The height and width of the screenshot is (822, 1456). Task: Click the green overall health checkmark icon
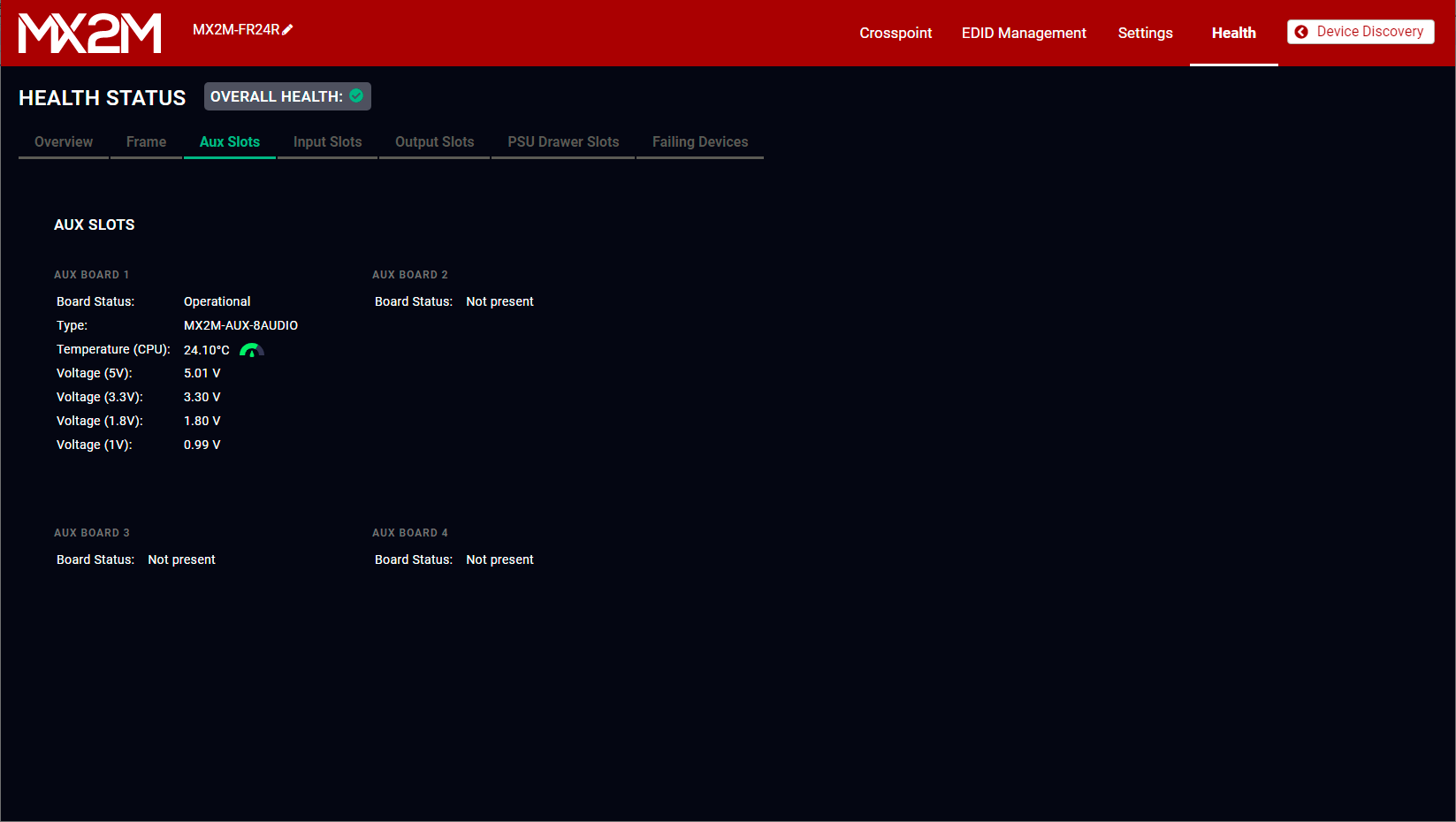[x=356, y=95]
